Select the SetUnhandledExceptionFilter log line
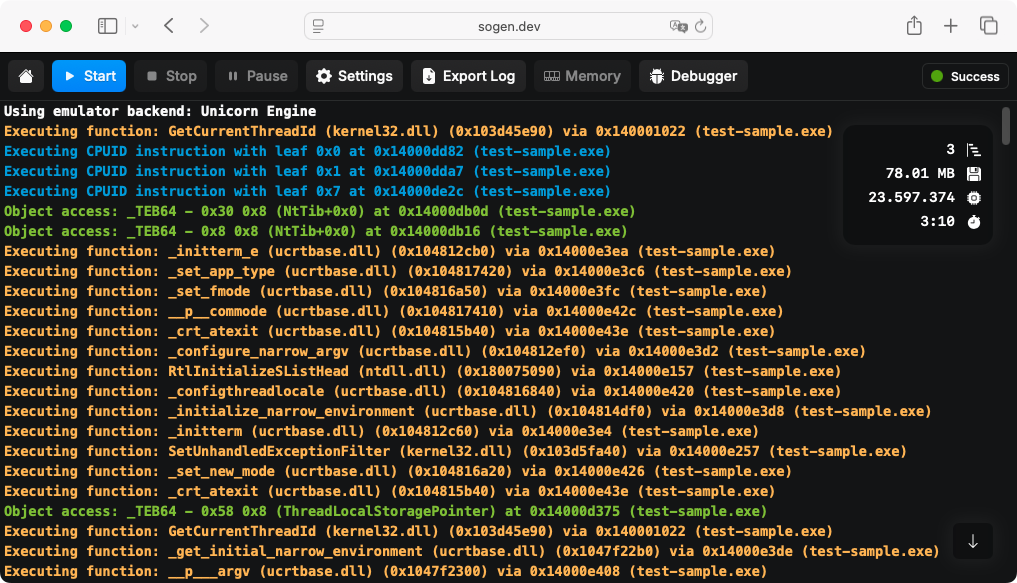The image size is (1017, 583). pyautogui.click(x=455, y=451)
